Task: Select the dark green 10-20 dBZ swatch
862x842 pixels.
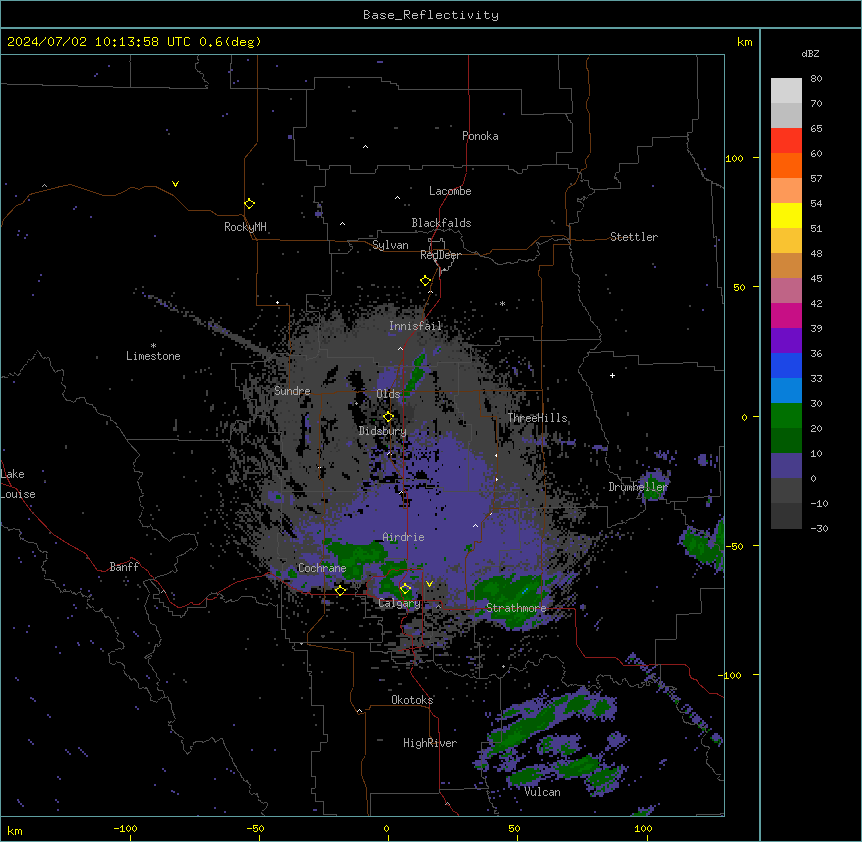Action: (x=786, y=441)
